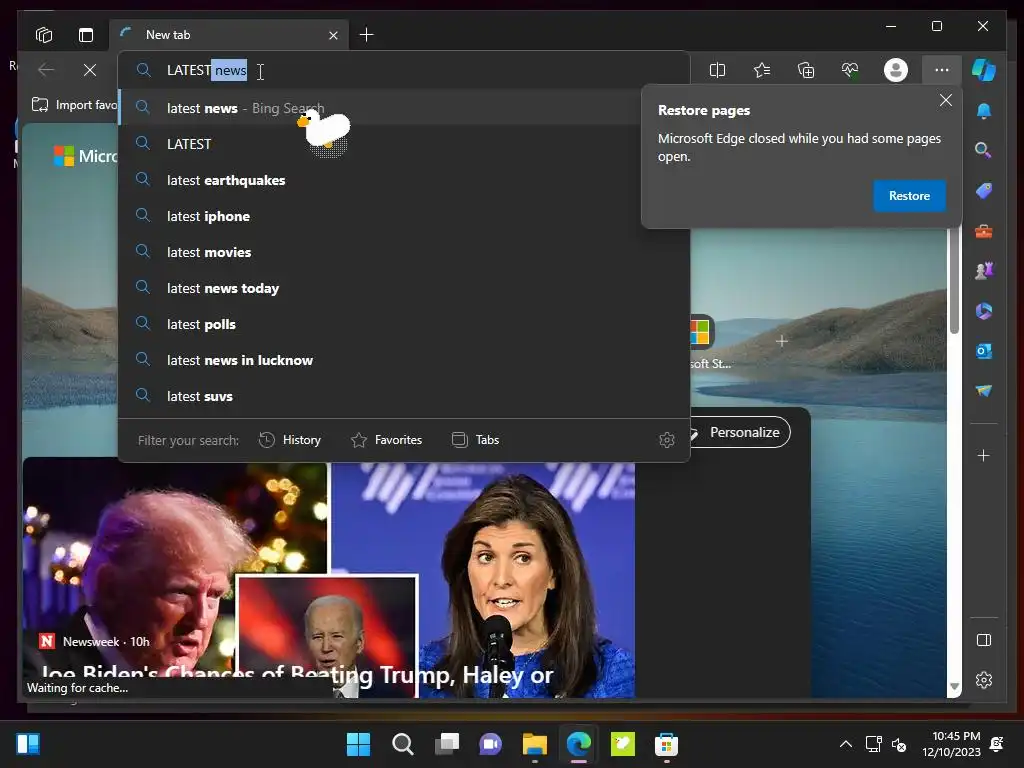Screen dimensions: 1024x768
Task: Click the page scroll-down arrow
Action: click(x=954, y=686)
